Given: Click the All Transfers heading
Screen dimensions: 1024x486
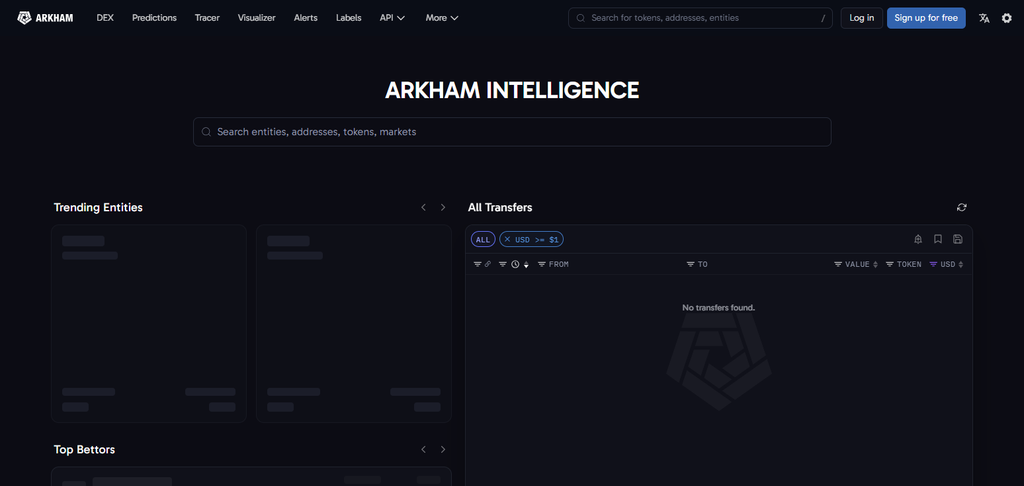Looking at the screenshot, I should 500,207.
